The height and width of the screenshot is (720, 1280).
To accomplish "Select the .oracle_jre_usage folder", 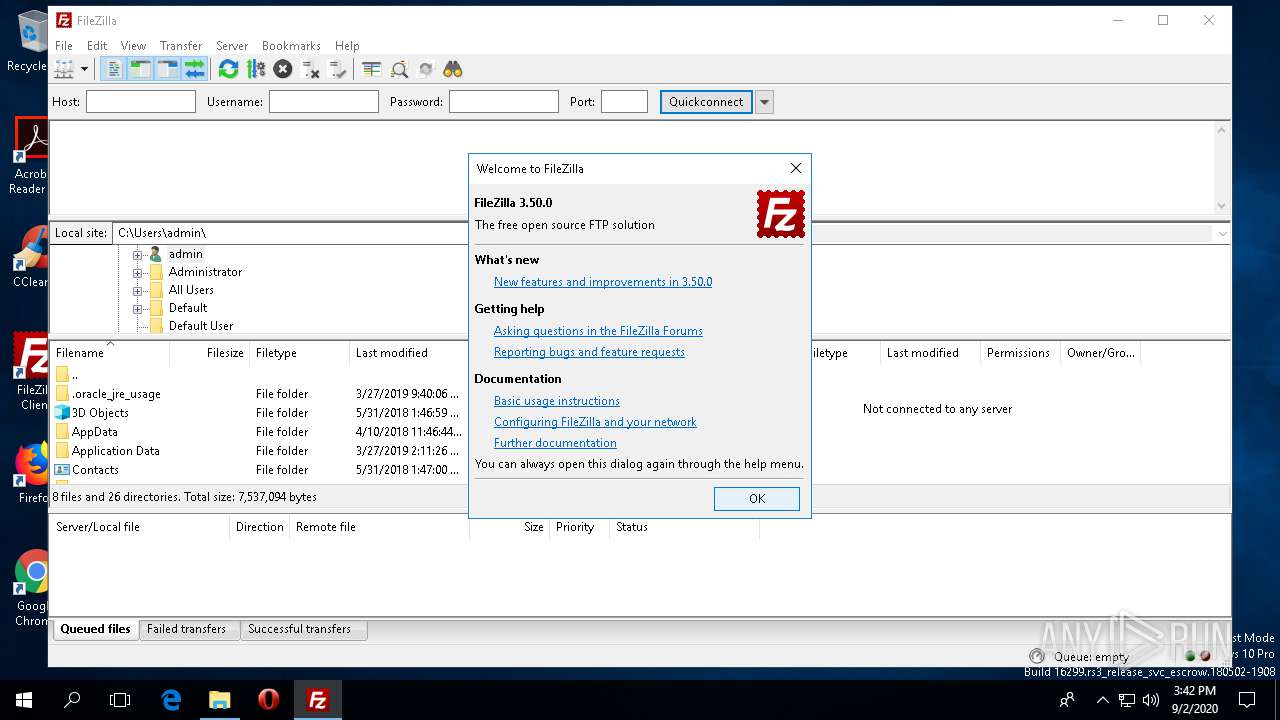I will (x=116, y=394).
